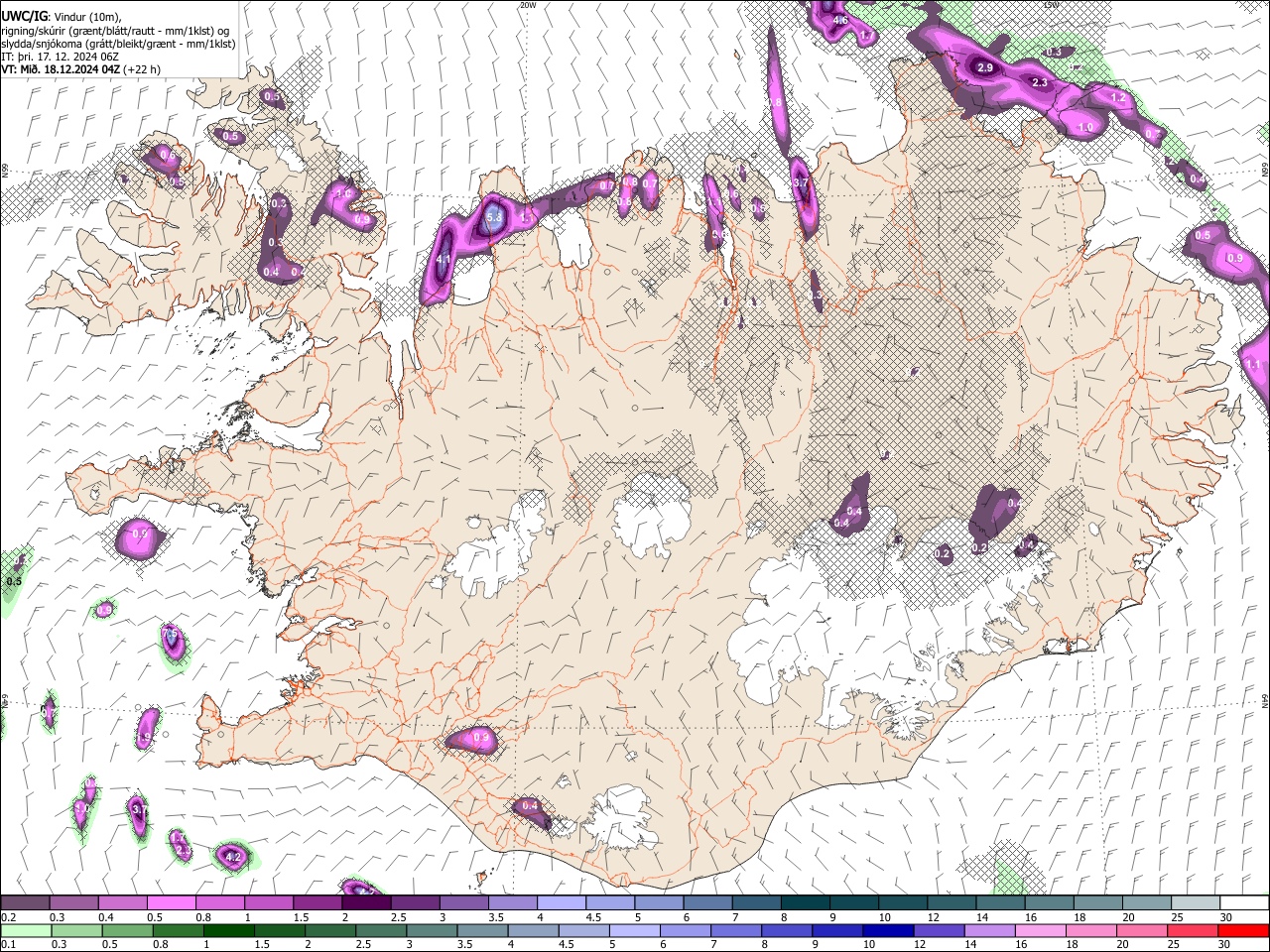Click the title text "UWC/IG: Vindur (10m)"

[61, 16]
